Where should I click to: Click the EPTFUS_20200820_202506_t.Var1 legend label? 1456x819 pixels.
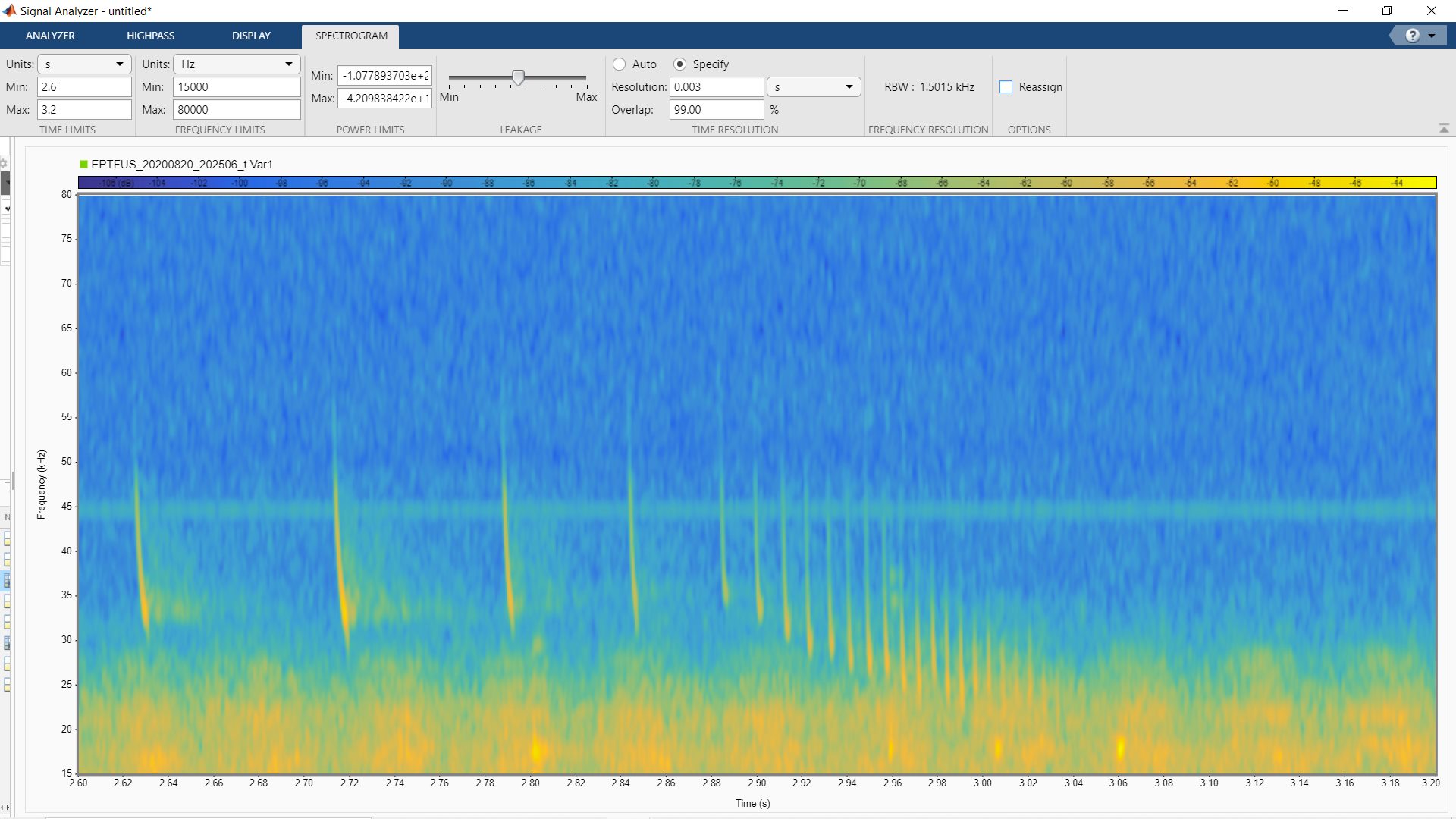182,164
